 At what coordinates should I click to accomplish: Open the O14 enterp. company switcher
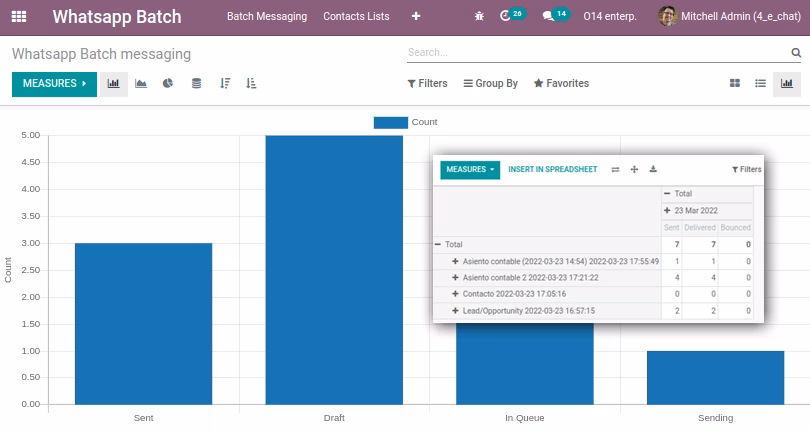(610, 17)
